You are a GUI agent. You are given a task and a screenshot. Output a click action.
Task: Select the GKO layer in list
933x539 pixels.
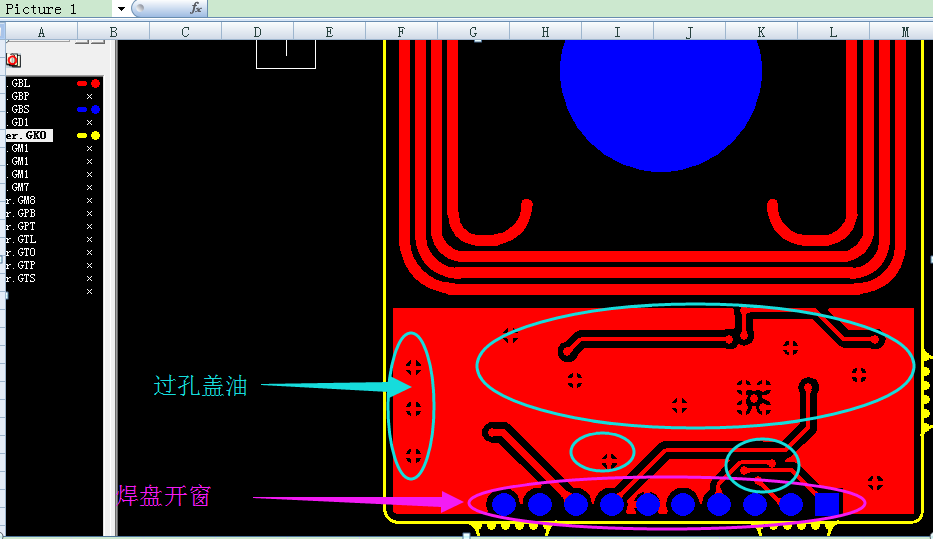tap(26, 135)
